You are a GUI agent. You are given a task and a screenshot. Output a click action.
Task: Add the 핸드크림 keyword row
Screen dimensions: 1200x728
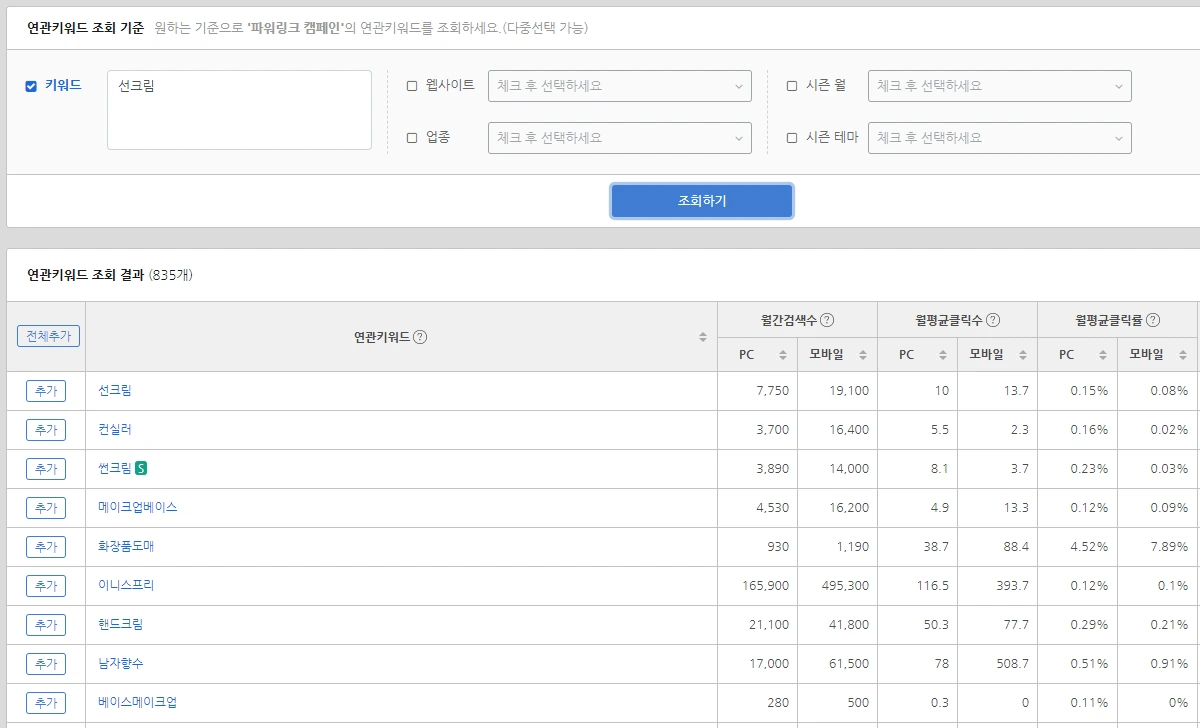(x=46, y=625)
